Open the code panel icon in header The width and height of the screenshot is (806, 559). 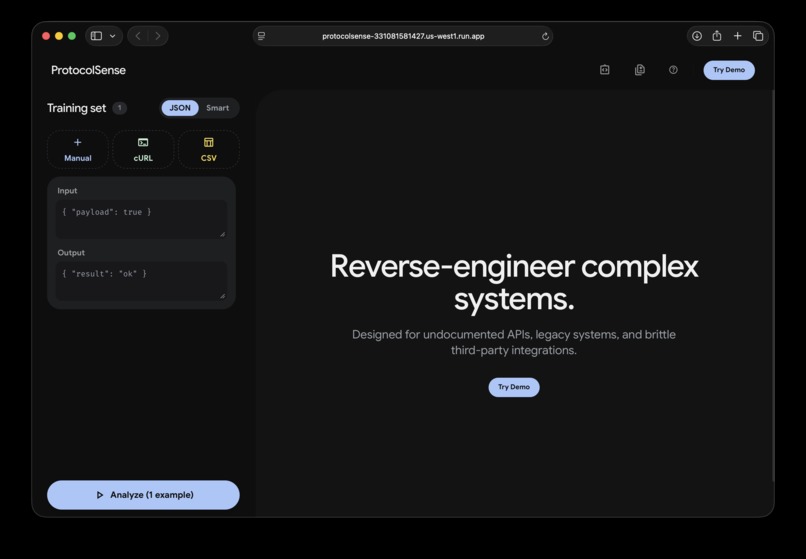tap(605, 70)
